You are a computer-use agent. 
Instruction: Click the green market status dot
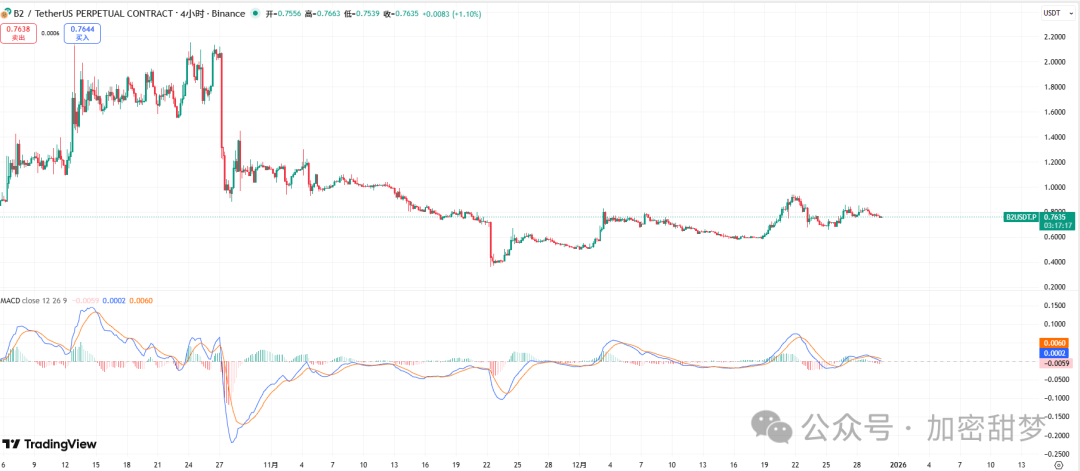pos(256,14)
